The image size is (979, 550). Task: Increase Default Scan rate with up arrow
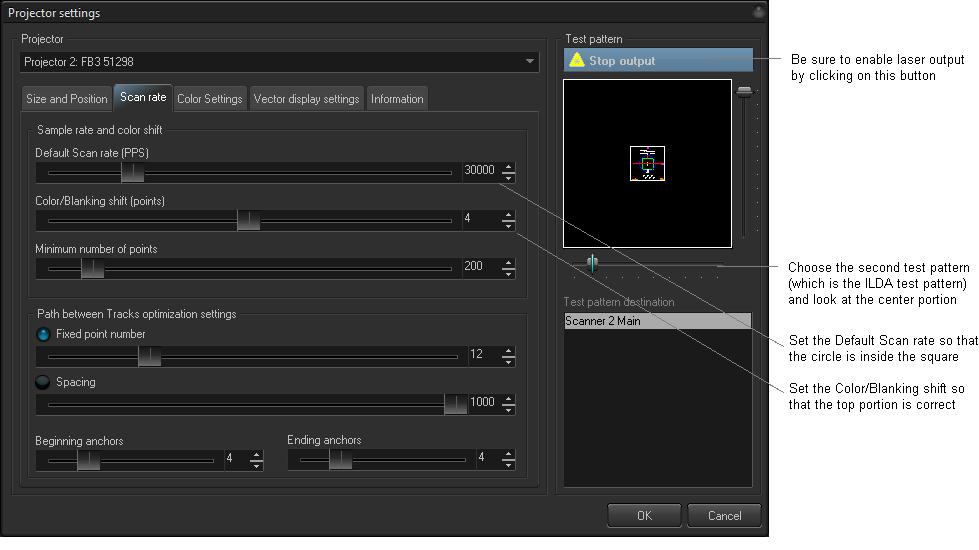click(509, 166)
